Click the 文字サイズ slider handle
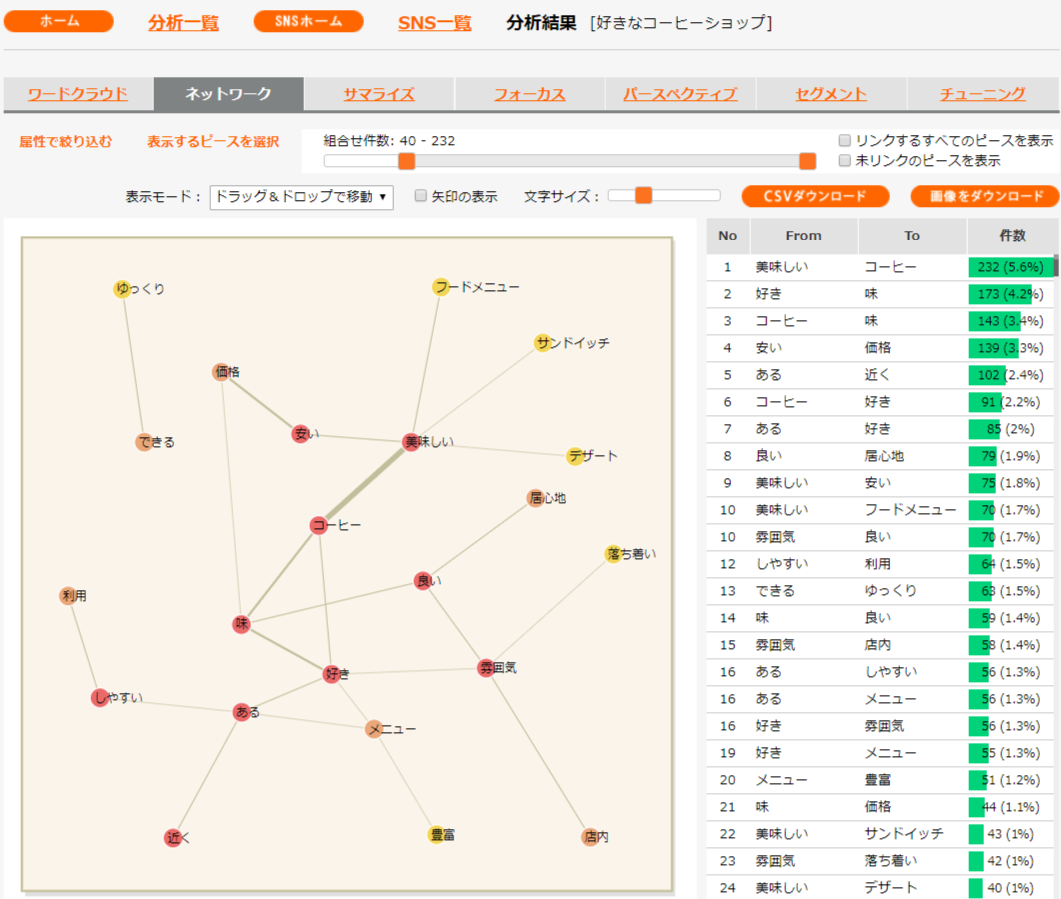This screenshot has height=899, width=1061. (643, 196)
